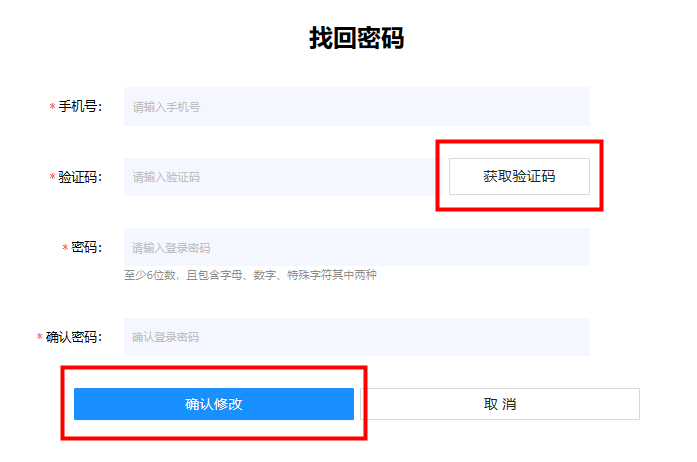Select the 密码 login password field

[357, 247]
